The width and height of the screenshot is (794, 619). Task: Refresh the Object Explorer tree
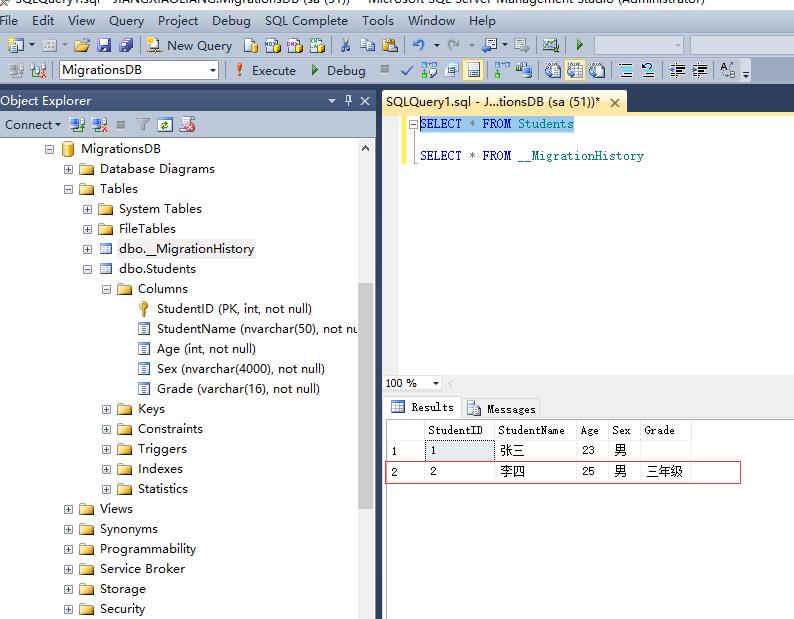point(165,125)
